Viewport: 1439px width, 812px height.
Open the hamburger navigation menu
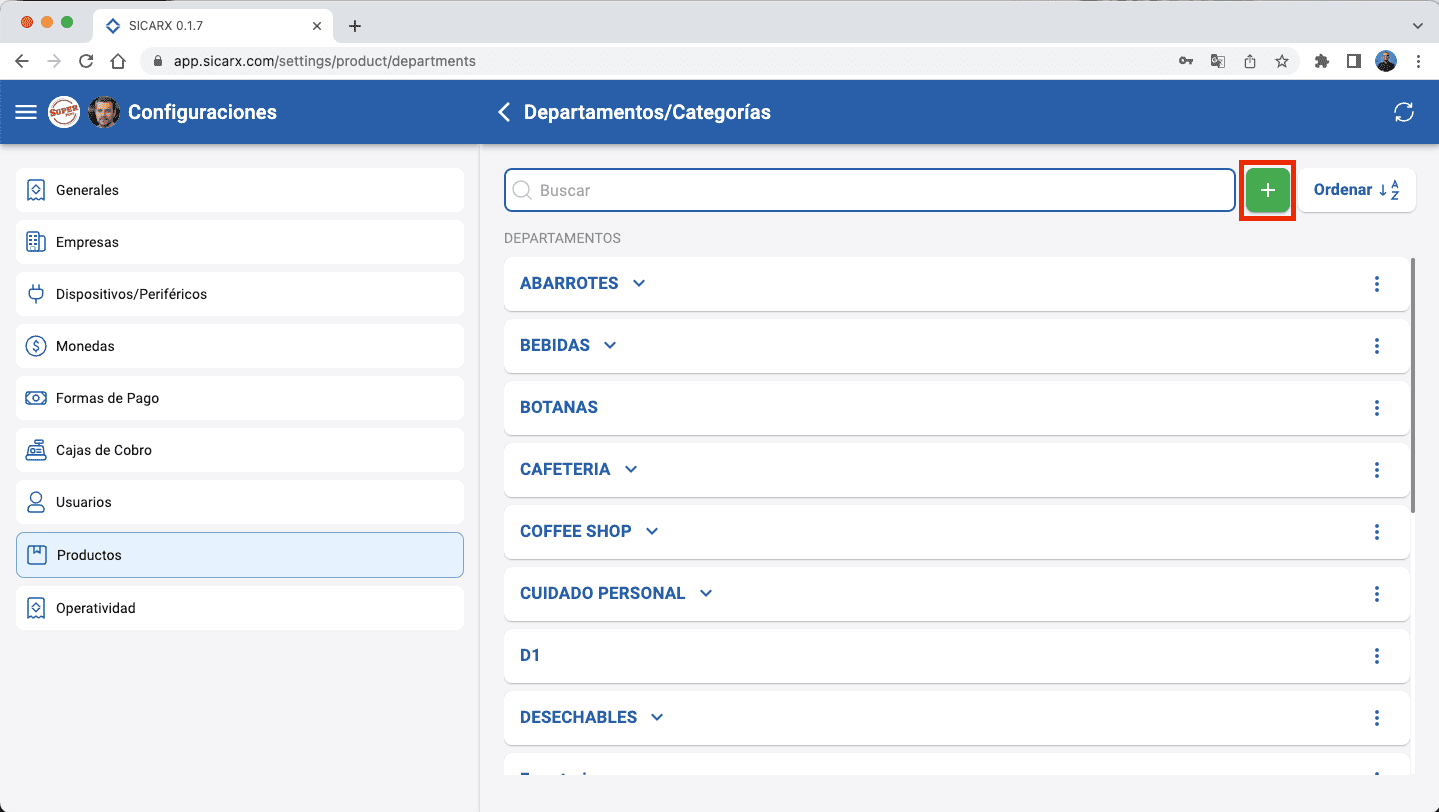point(26,112)
